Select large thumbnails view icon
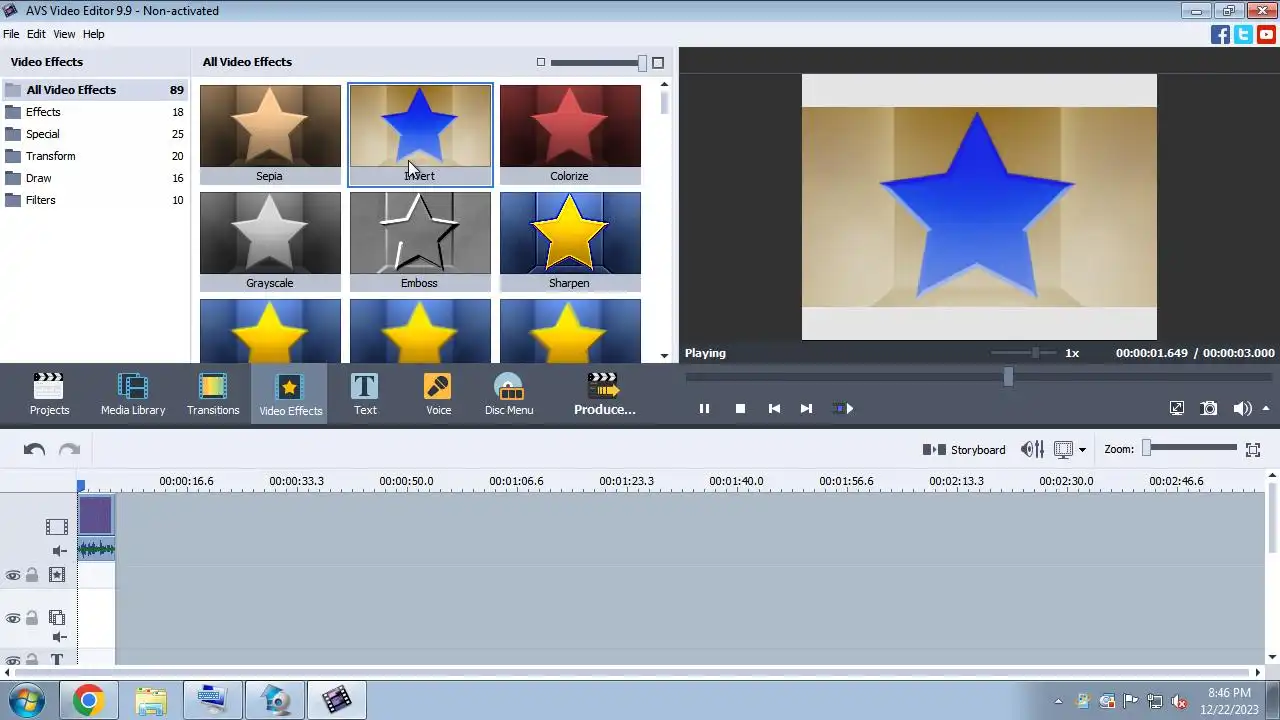This screenshot has width=1280, height=720. click(x=658, y=62)
